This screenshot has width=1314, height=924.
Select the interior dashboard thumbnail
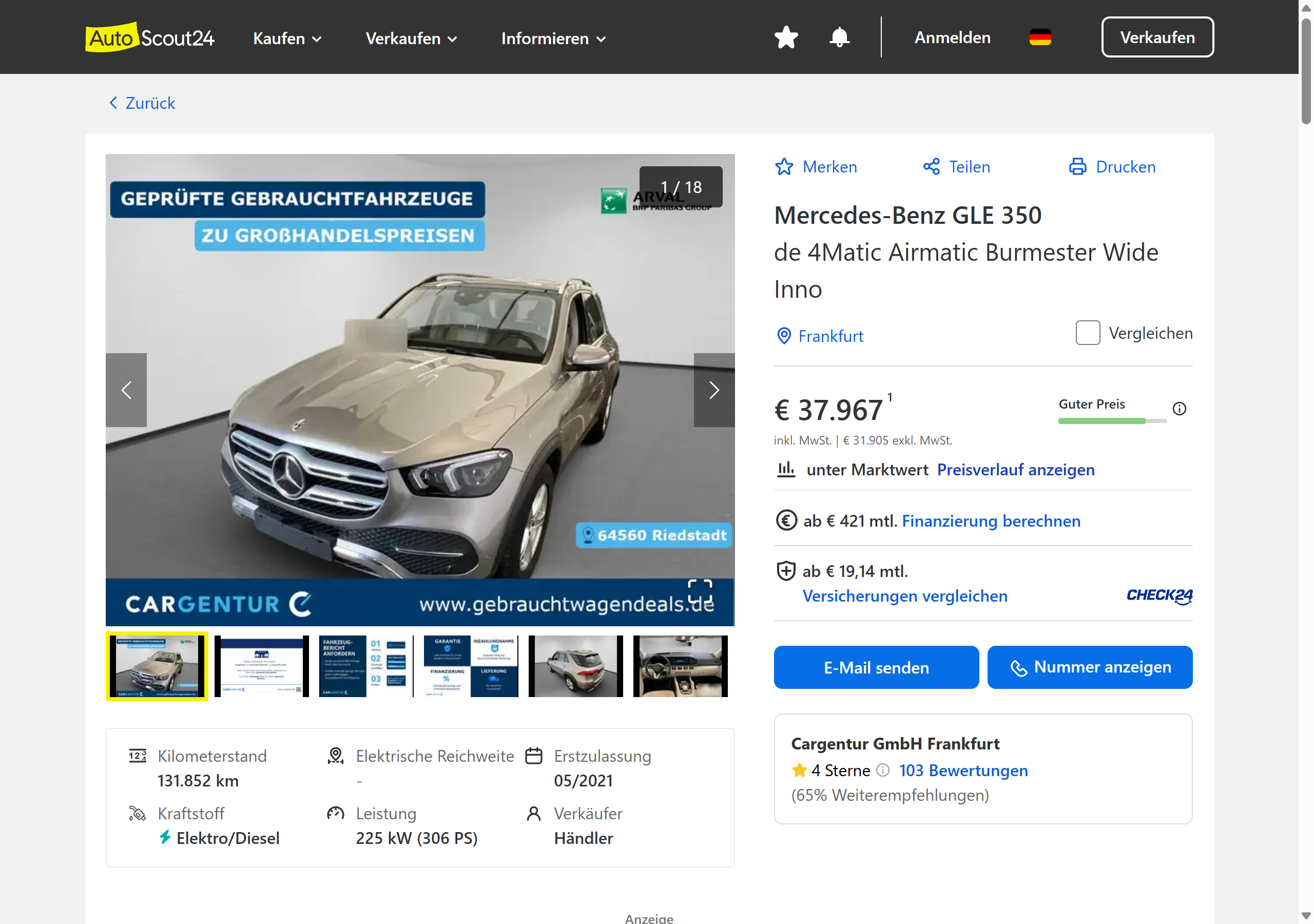(x=681, y=666)
